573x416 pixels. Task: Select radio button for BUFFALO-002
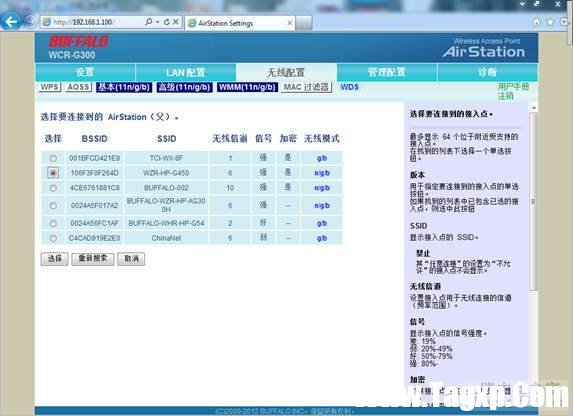tap(53, 188)
